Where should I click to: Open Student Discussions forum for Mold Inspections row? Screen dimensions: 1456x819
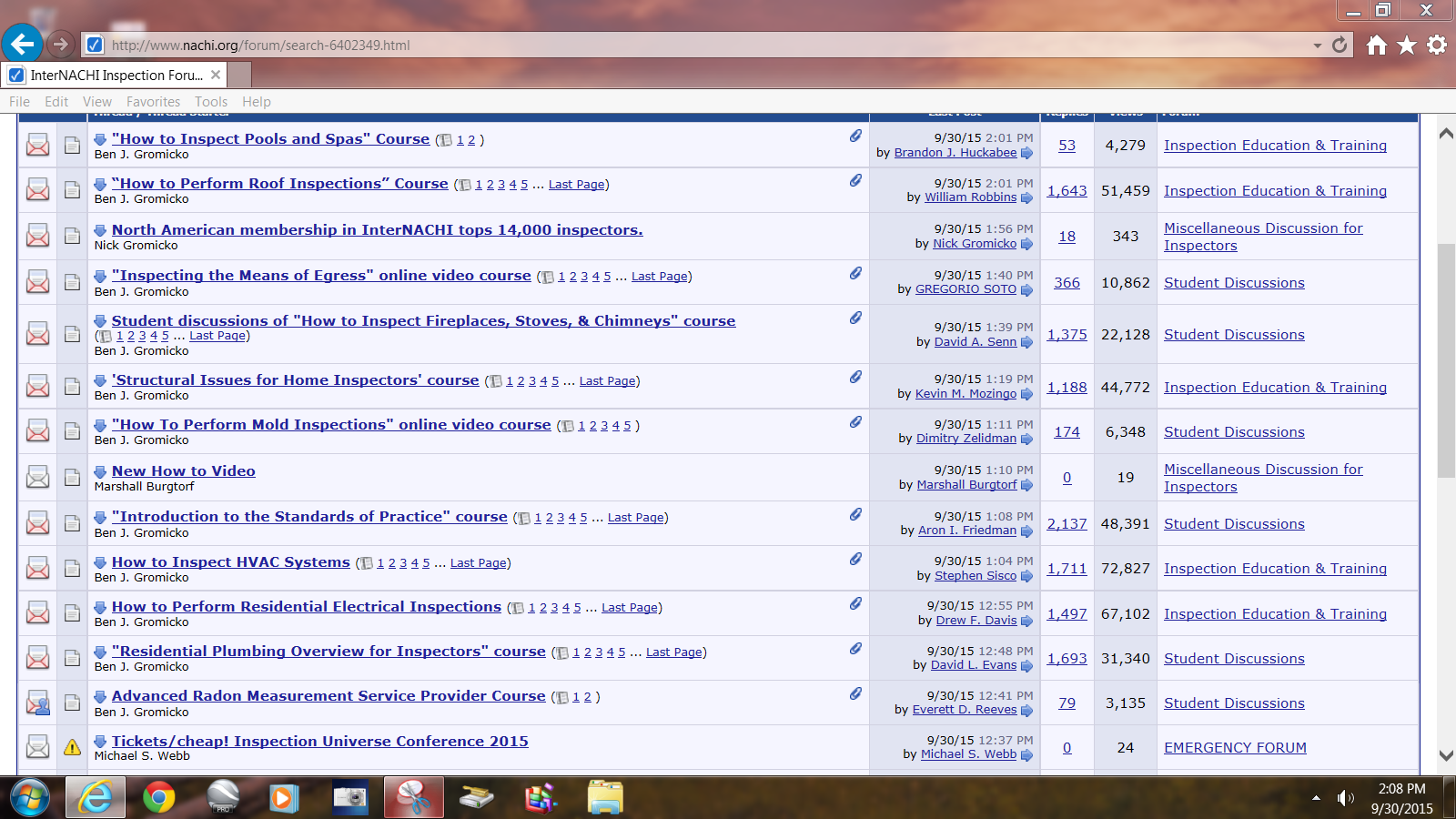[1234, 431]
